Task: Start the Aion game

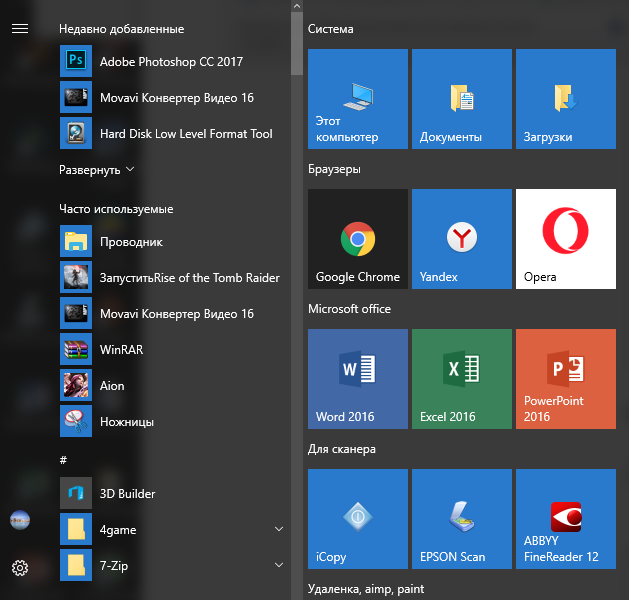Action: pyautogui.click(x=174, y=385)
